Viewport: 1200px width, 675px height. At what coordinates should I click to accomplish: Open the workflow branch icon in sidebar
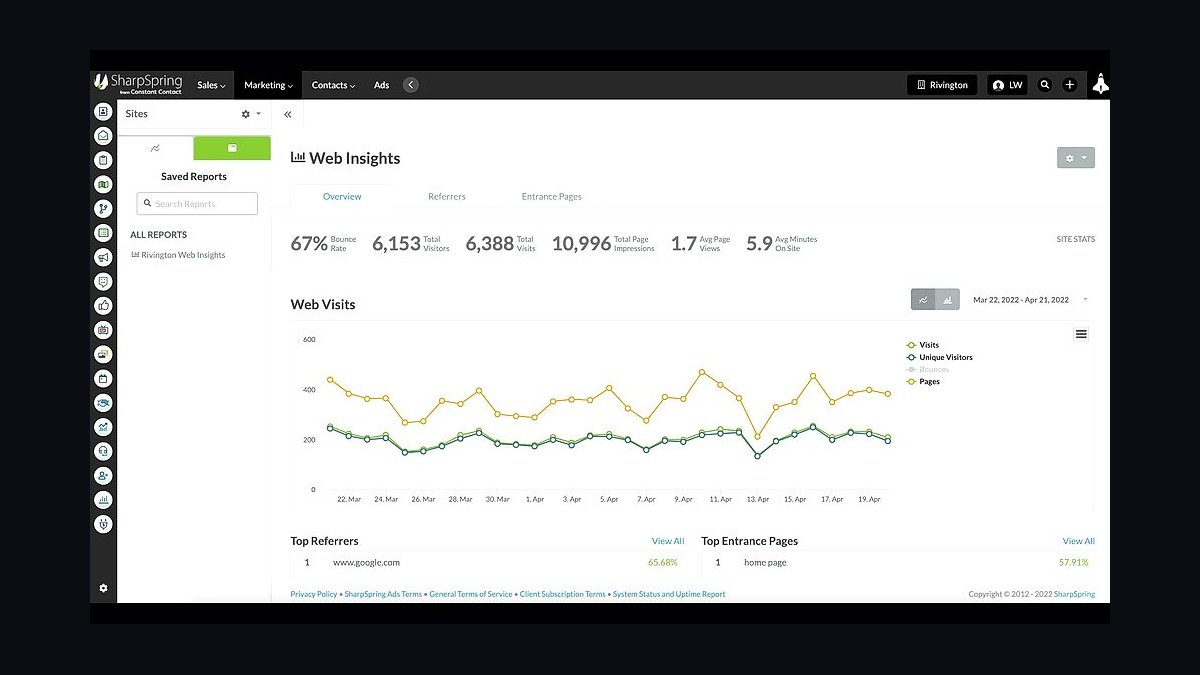click(x=103, y=208)
